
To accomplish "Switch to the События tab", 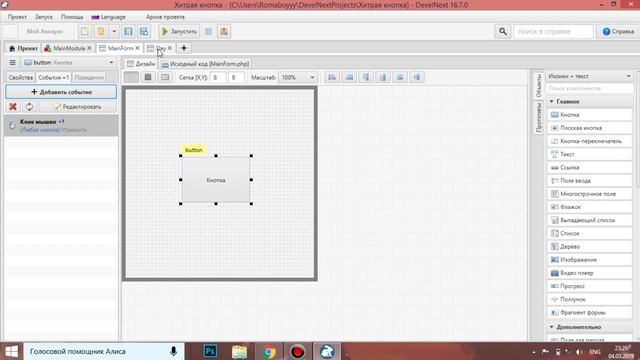I will pyautogui.click(x=53, y=77).
